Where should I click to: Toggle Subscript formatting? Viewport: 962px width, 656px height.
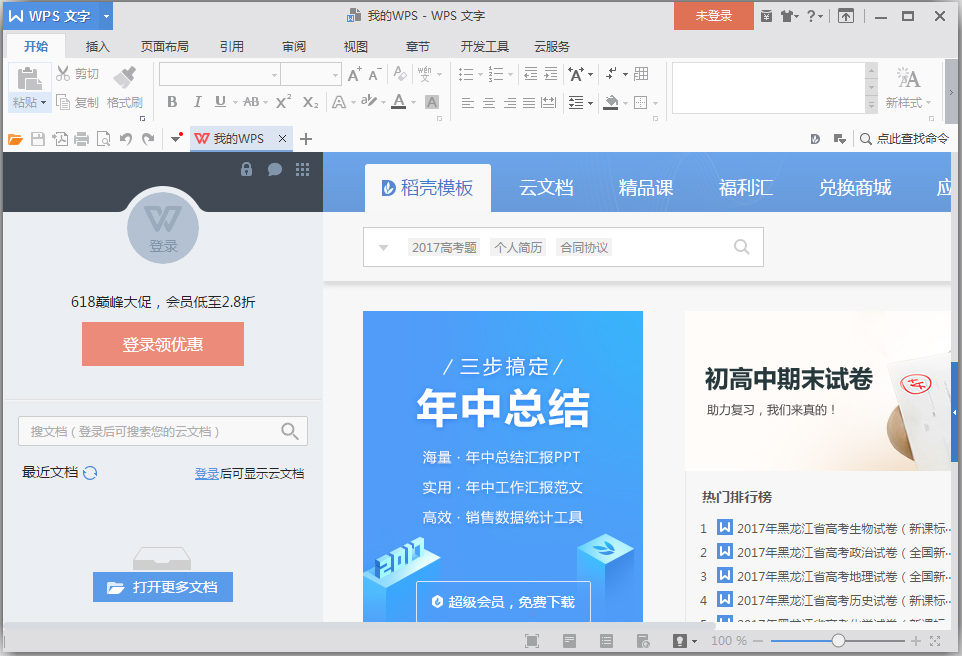pos(310,102)
